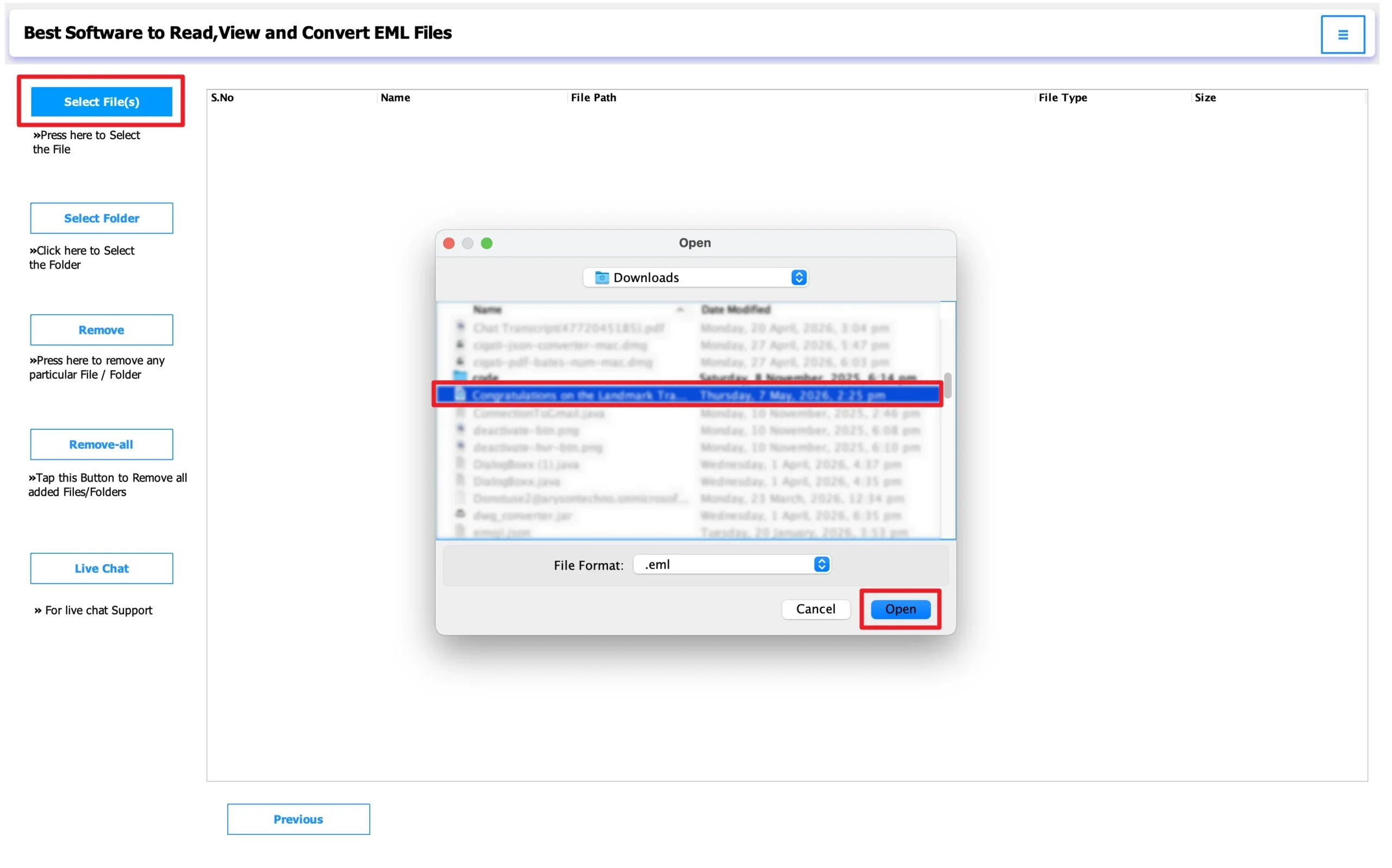The width and height of the screenshot is (1392, 868).
Task: Select the pdf-bates-num-mac.dmg file
Action: (688, 363)
